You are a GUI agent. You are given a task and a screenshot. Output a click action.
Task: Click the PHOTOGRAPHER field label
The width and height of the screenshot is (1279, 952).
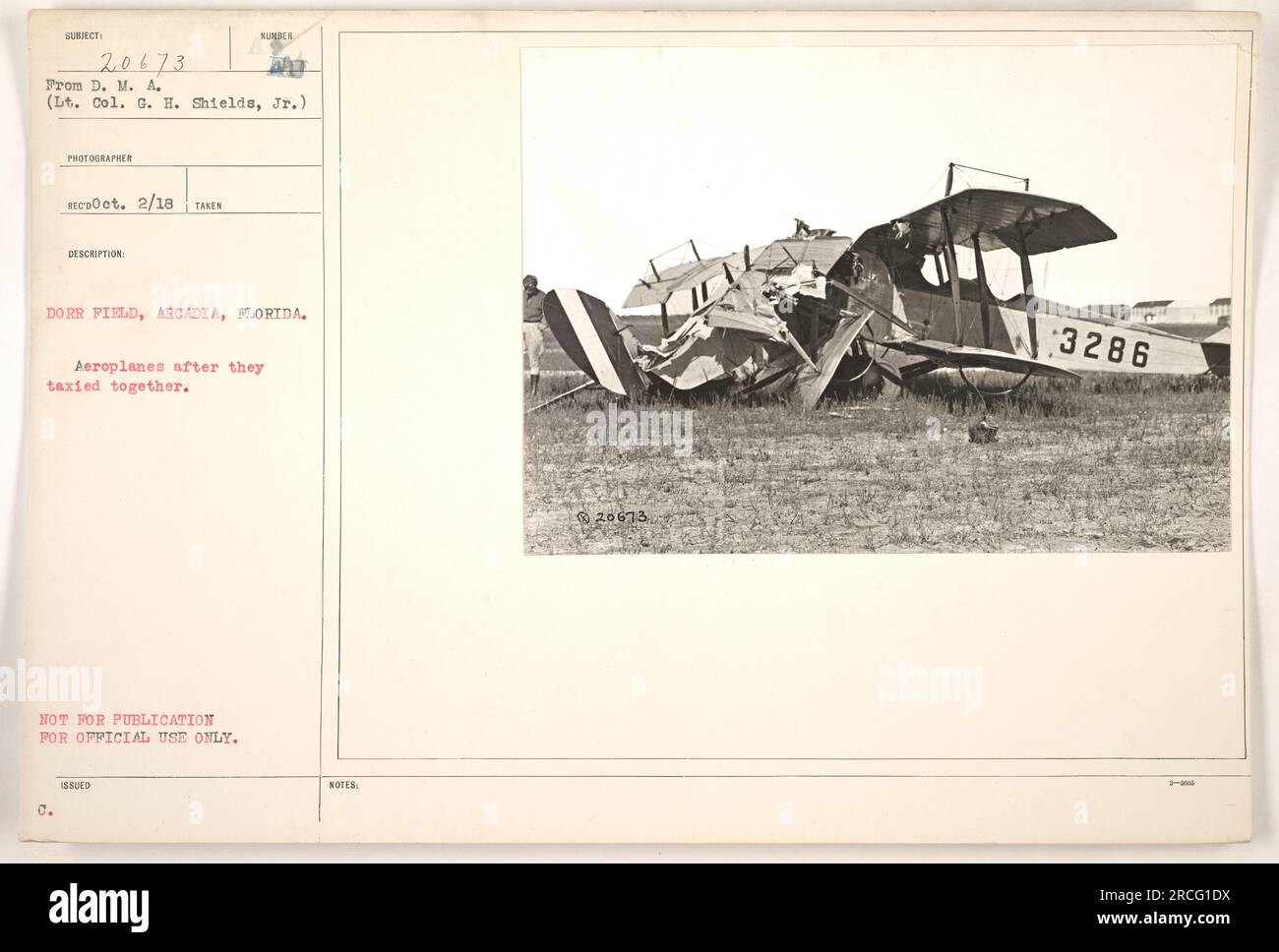point(99,157)
